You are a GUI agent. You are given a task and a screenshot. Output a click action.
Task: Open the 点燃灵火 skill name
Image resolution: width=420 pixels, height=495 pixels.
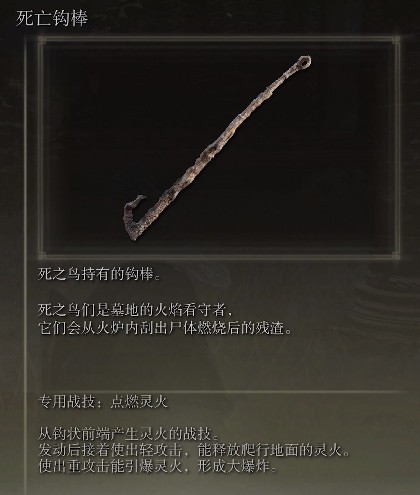tap(139, 402)
